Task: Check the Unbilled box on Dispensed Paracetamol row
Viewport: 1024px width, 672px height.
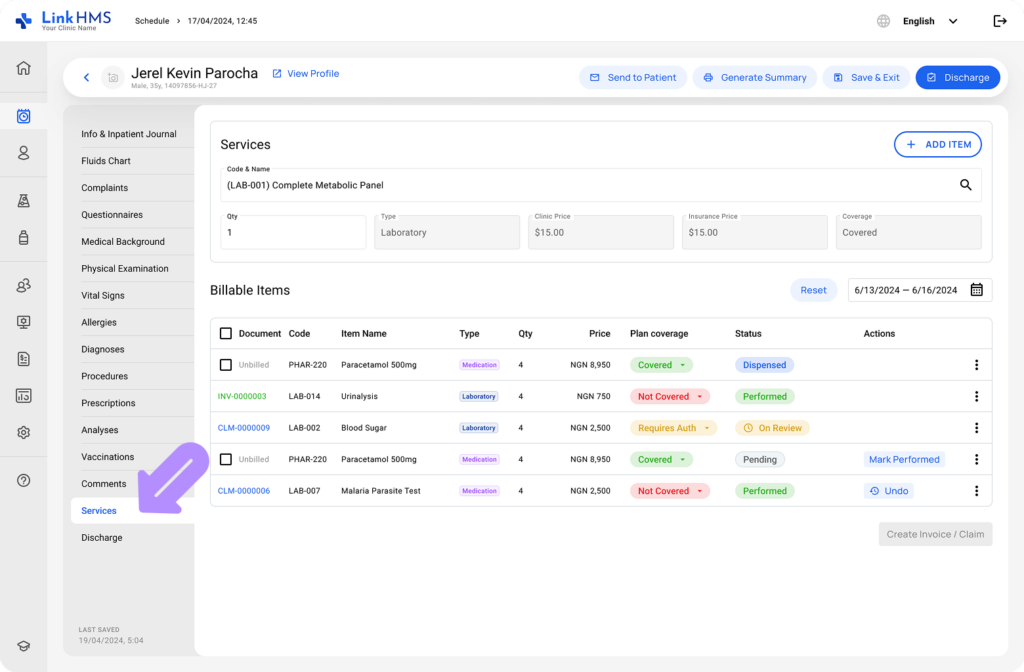Action: [x=225, y=365]
